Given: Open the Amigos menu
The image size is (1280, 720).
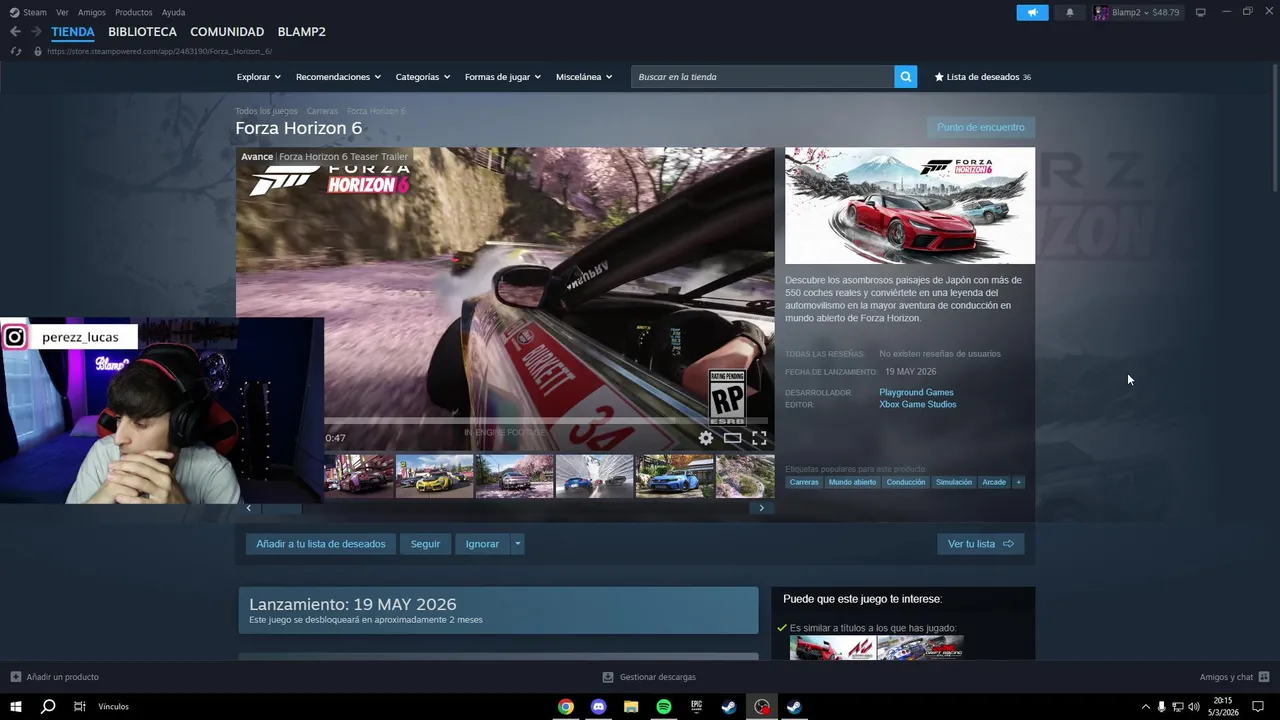Looking at the screenshot, I should (92, 12).
